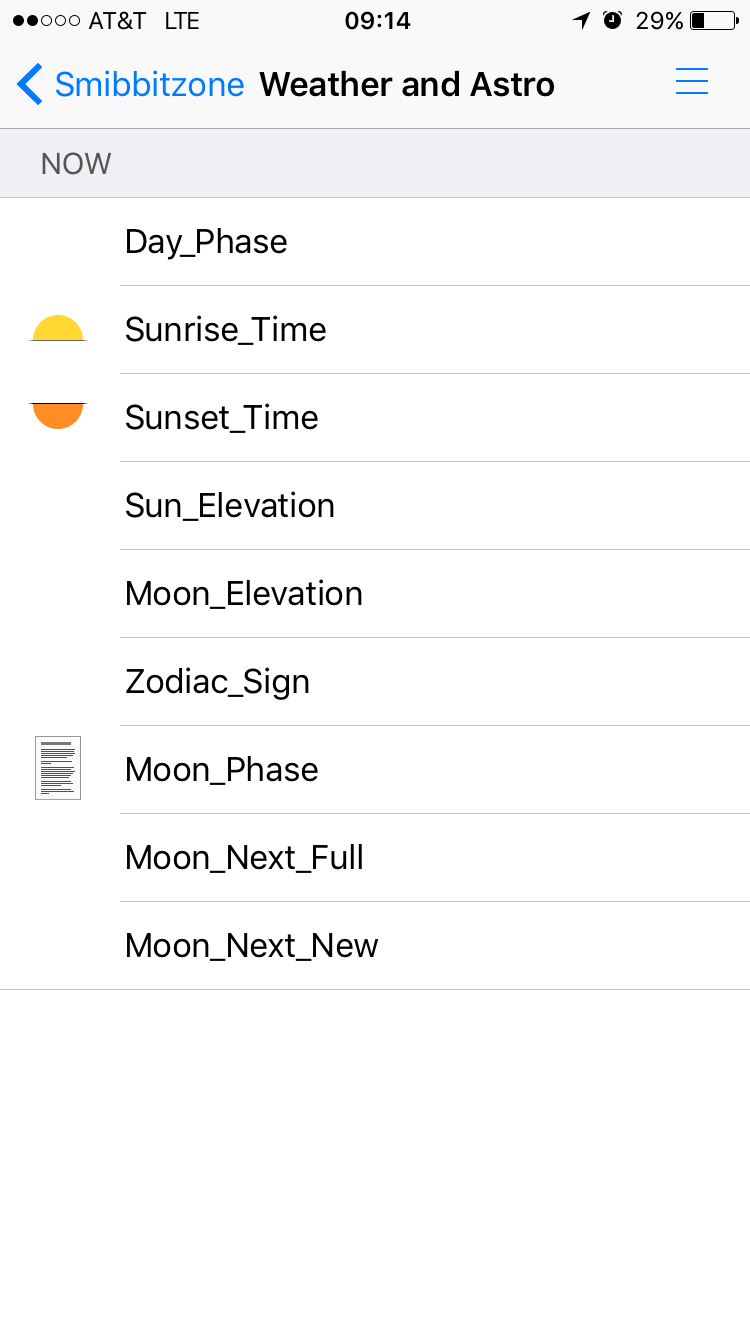This screenshot has width=750, height=1334.
Task: Tap the 09:14 clock in status bar
Action: tap(377, 20)
